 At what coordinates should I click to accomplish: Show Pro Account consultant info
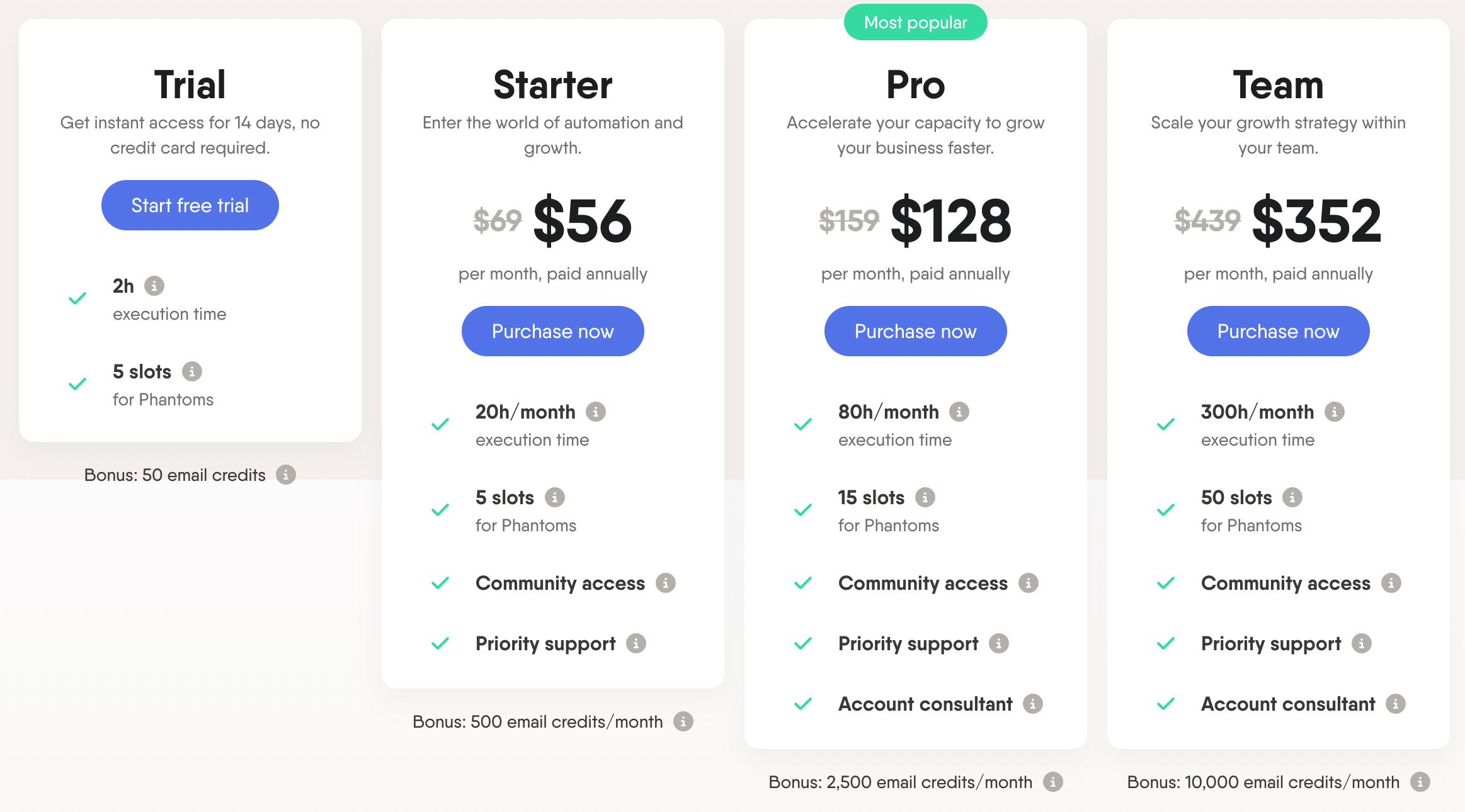(x=1033, y=704)
